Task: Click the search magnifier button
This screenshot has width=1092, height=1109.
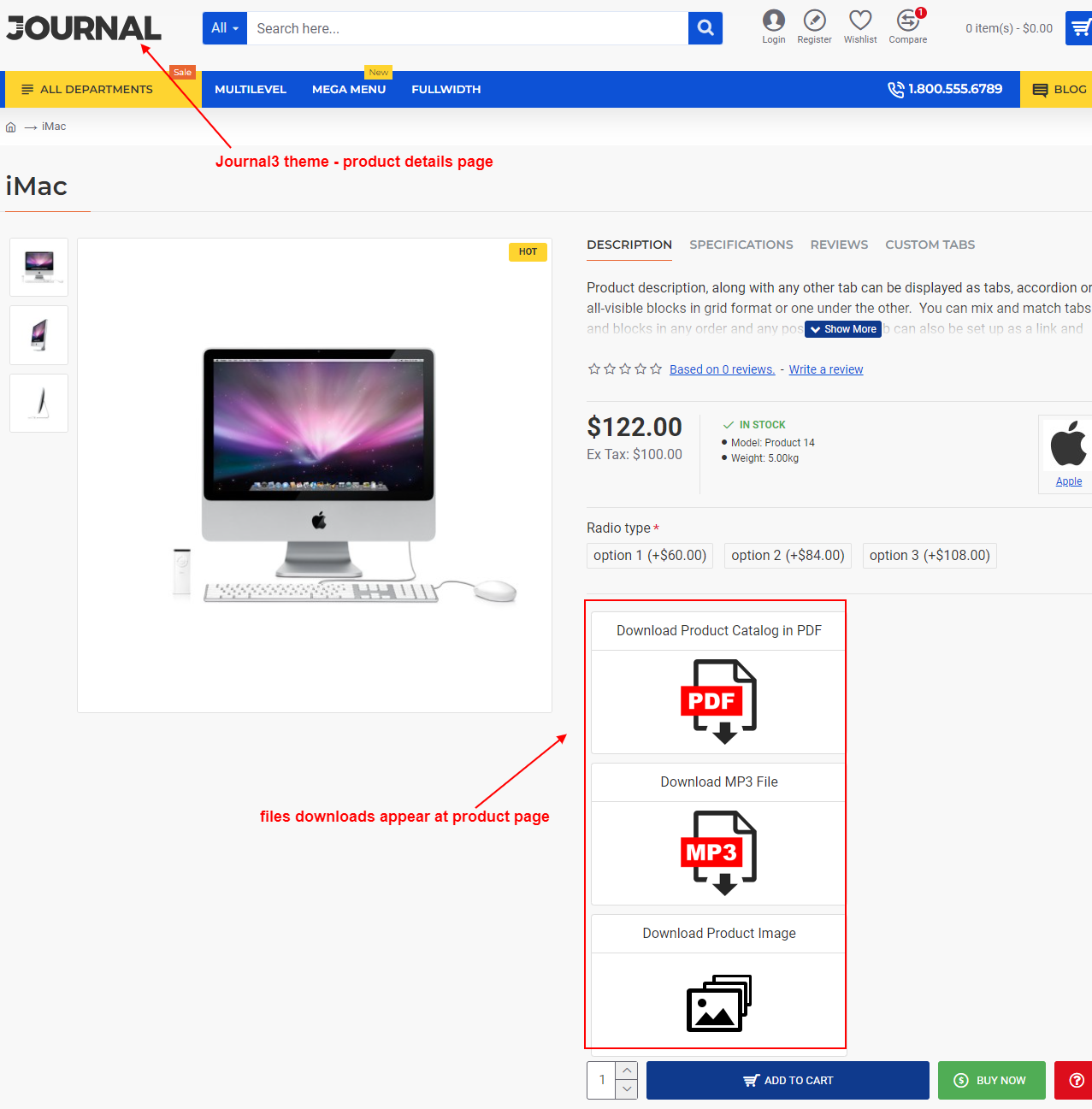Action: coord(705,28)
